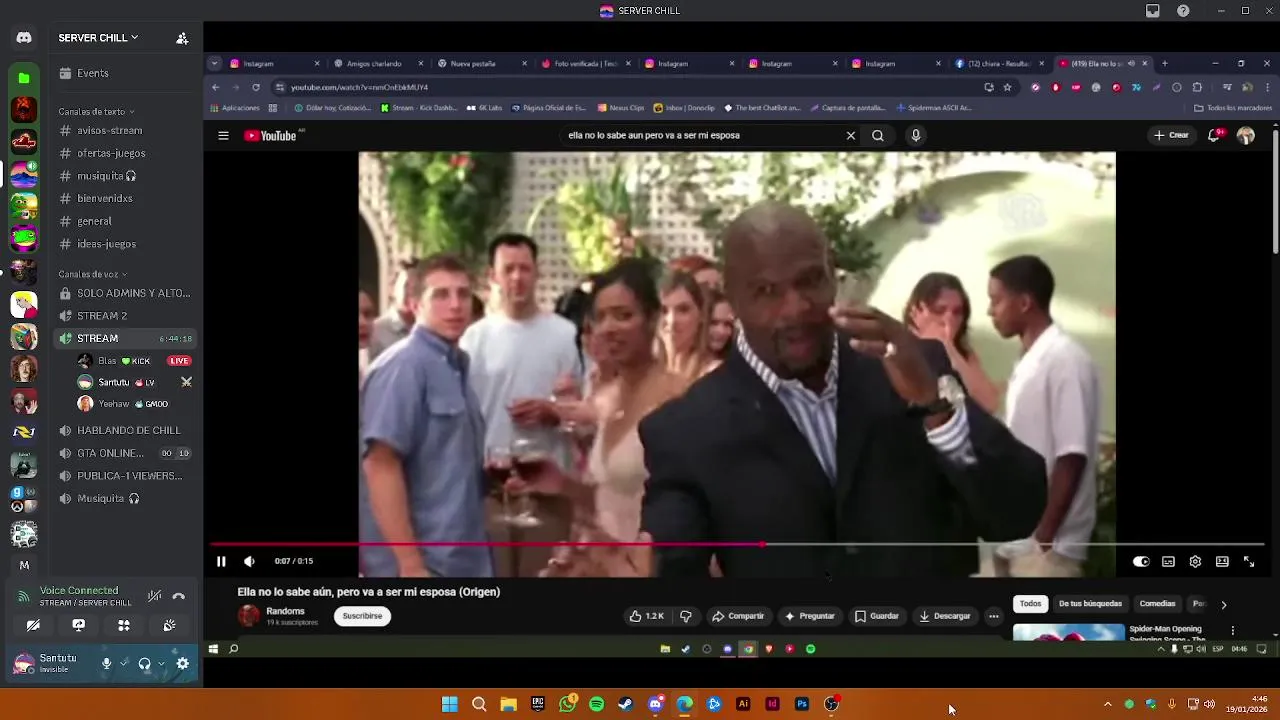Image resolution: width=1280 pixels, height=720 pixels.
Task: Clear the YouTube search box text
Action: click(x=851, y=136)
